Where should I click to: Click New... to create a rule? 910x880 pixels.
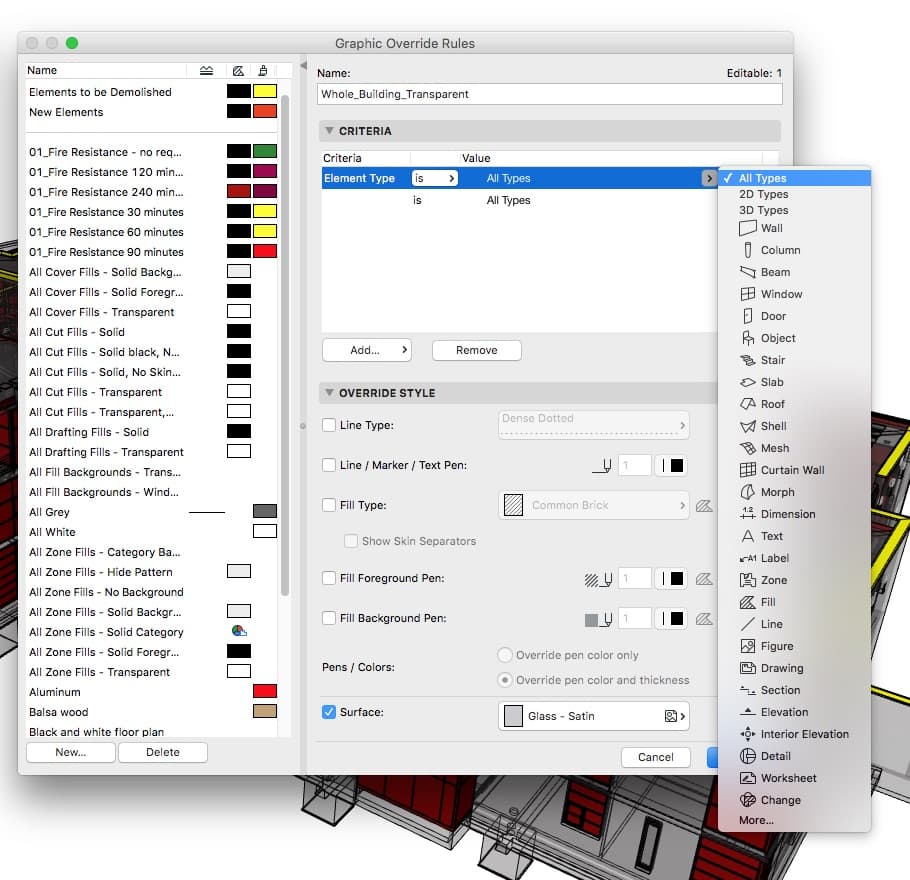(x=71, y=752)
